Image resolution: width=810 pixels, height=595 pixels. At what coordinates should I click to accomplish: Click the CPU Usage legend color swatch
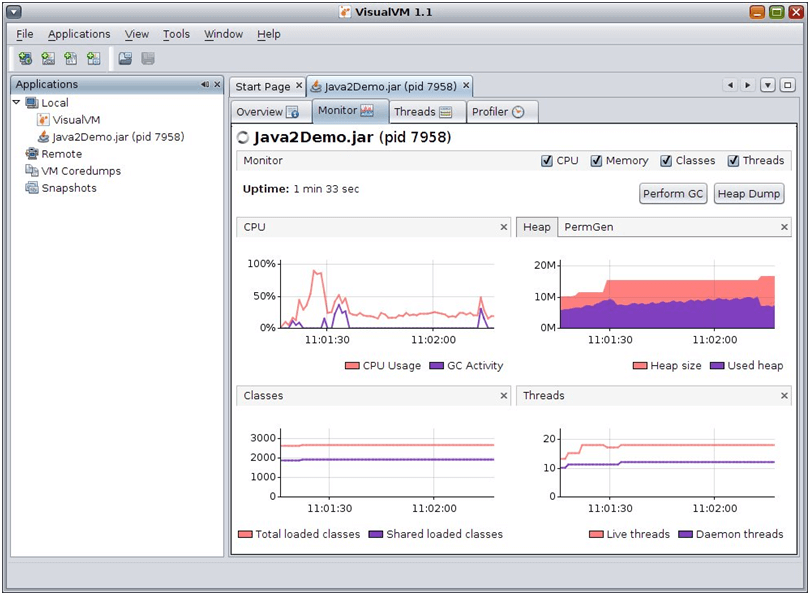pyautogui.click(x=352, y=366)
